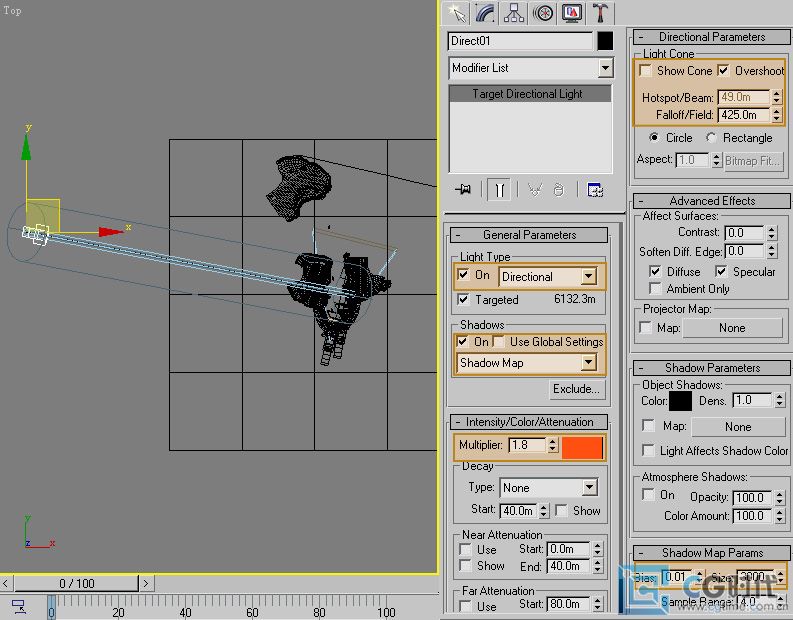
Task: Open the Hierarchy panel tab
Action: [x=514, y=13]
